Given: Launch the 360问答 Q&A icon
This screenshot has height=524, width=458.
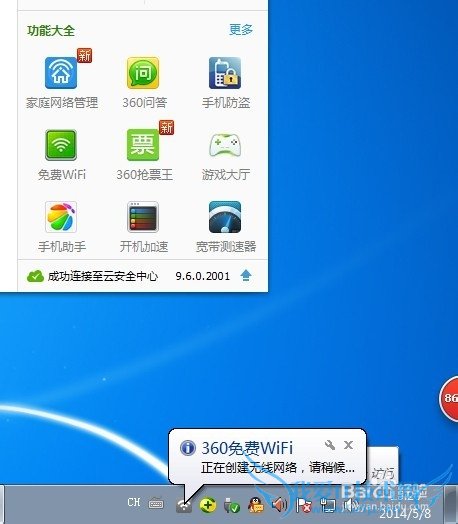Looking at the screenshot, I should (x=143, y=73).
